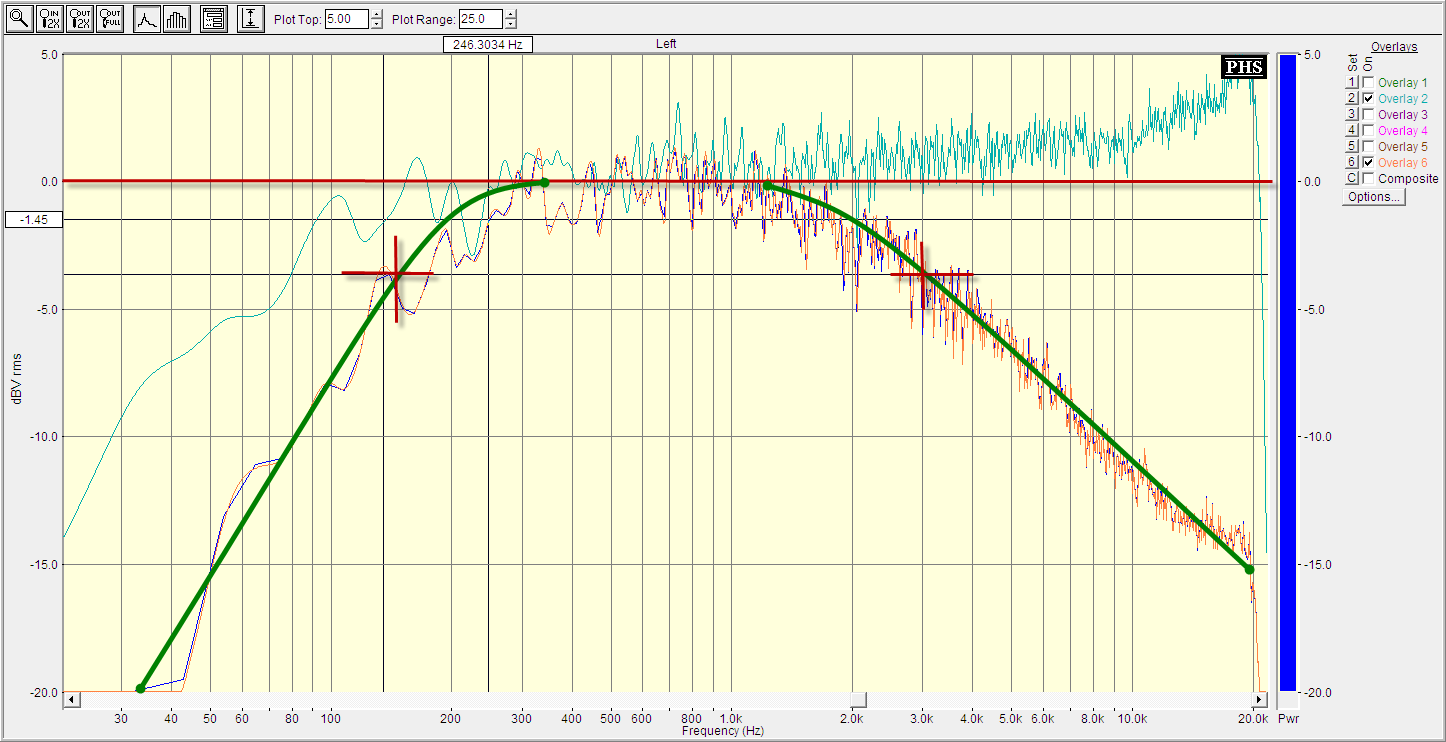This screenshot has width=1446, height=742.
Task: Open the overlay Options dialog
Action: point(1373,197)
